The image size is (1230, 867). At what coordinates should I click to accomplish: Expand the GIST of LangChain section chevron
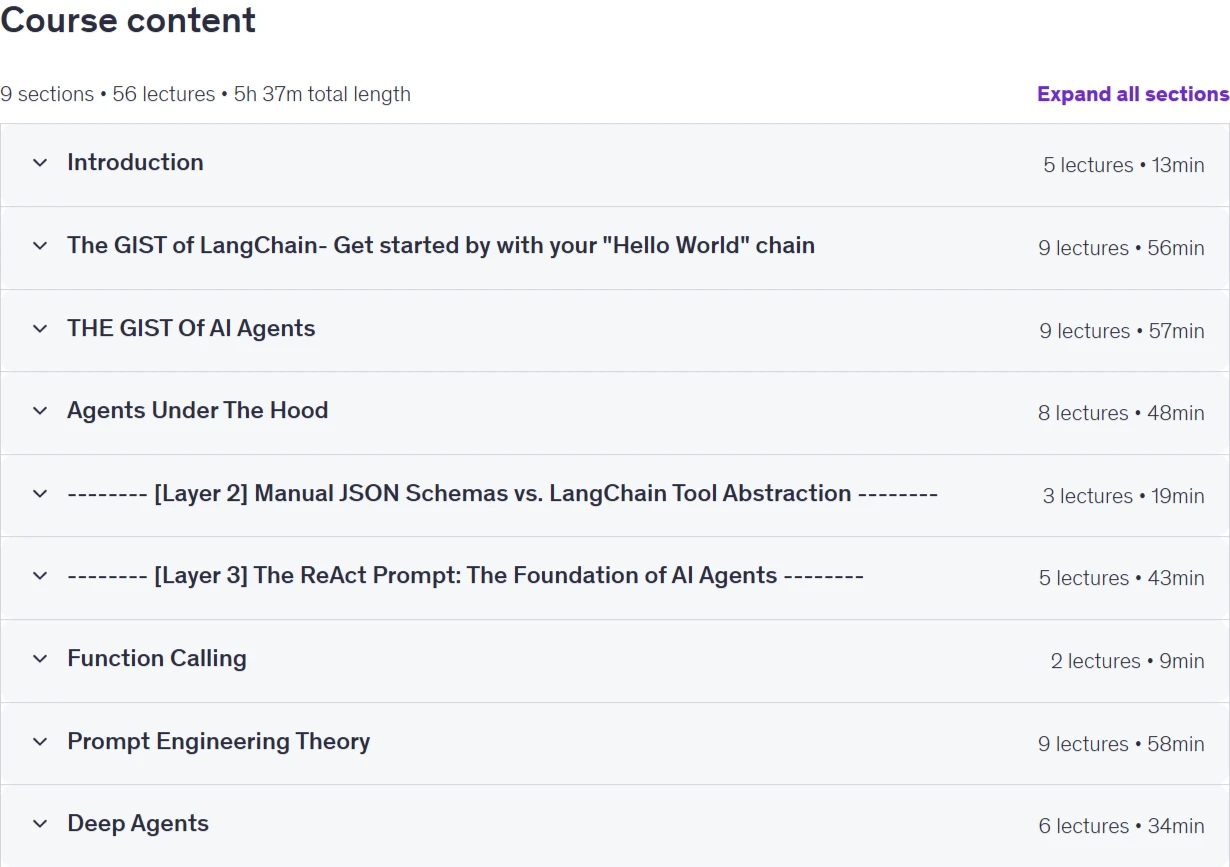pyautogui.click(x=40, y=246)
